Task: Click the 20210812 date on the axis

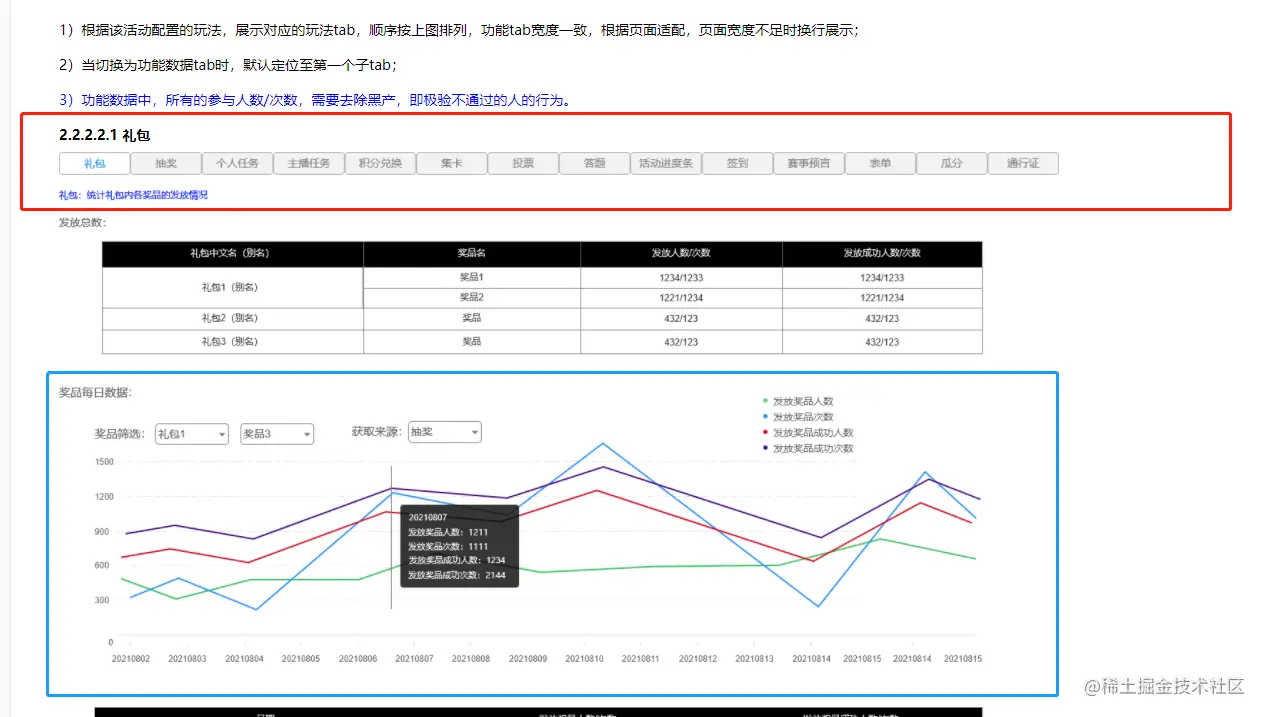Action: 697,659
